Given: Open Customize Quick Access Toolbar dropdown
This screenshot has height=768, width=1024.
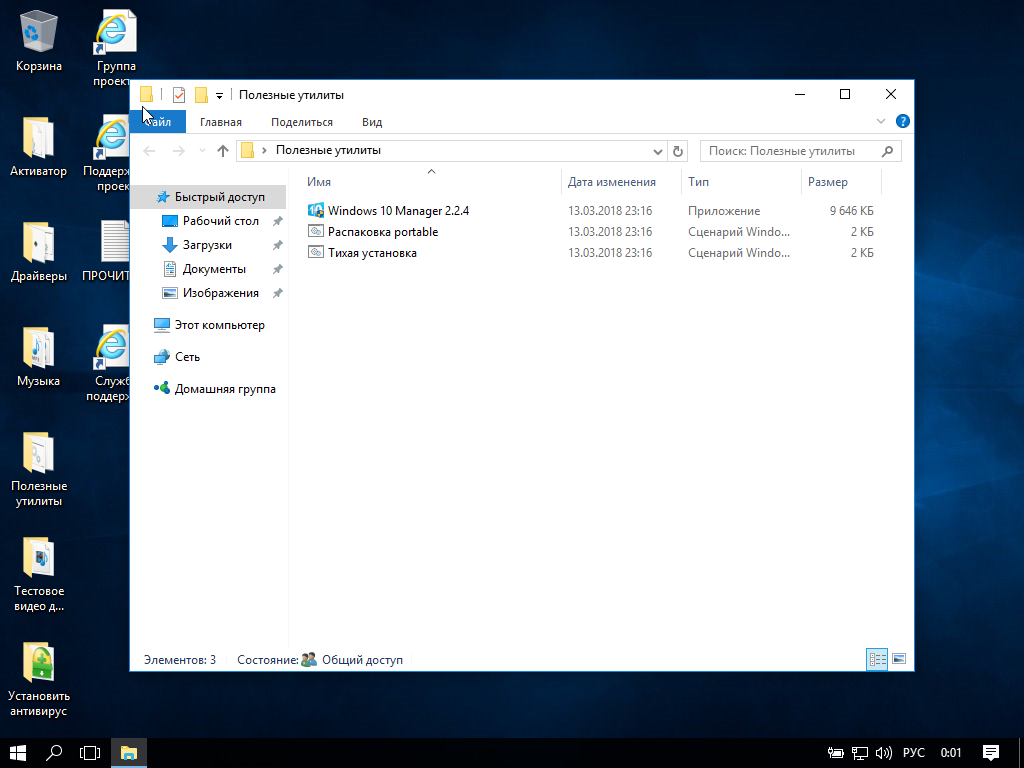Looking at the screenshot, I should point(219,96).
